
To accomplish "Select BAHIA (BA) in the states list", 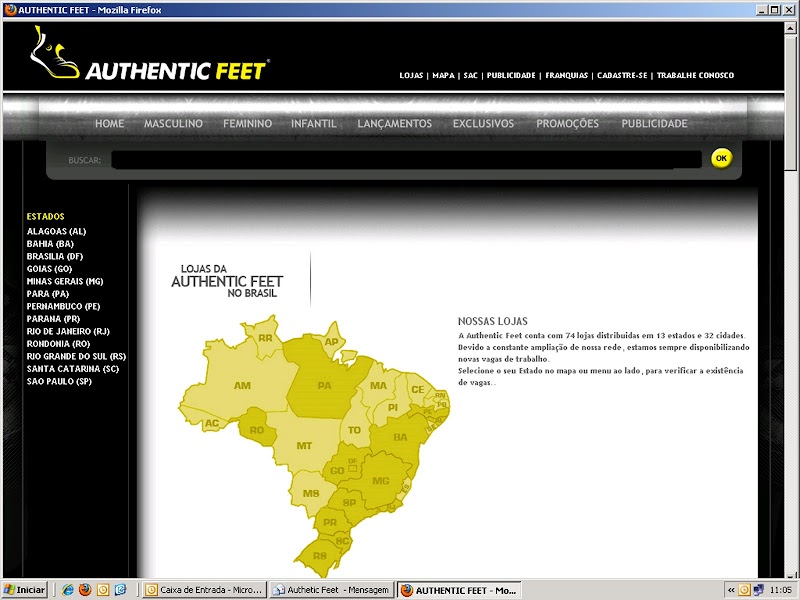I will (50, 244).
